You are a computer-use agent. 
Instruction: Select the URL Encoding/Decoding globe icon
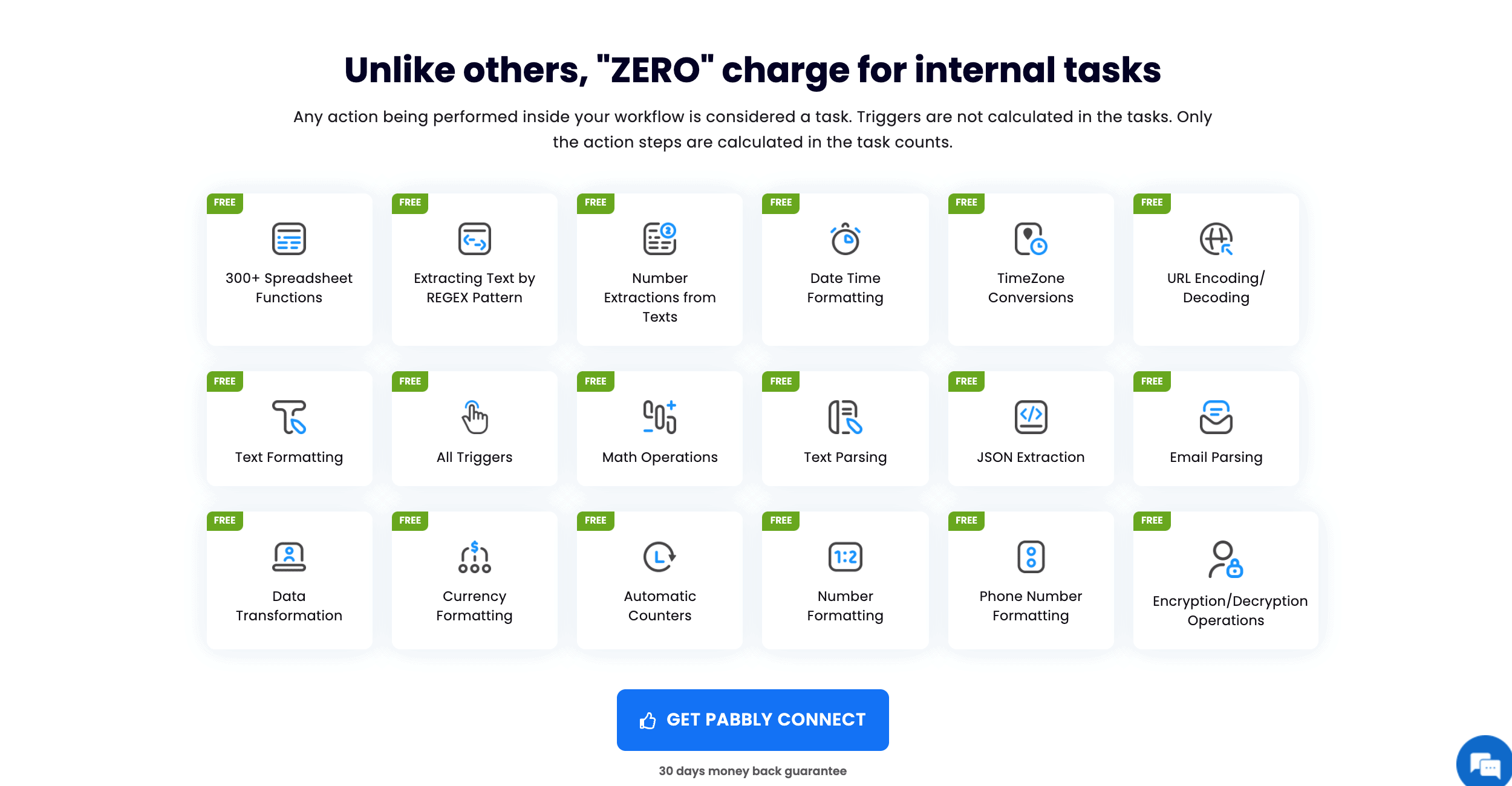click(x=1216, y=239)
